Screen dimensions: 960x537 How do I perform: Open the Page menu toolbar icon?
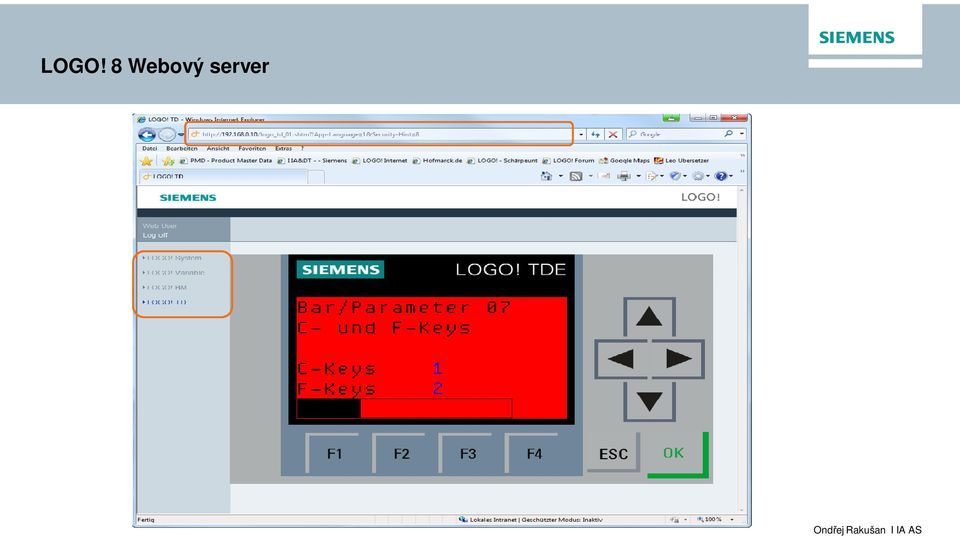[652, 176]
